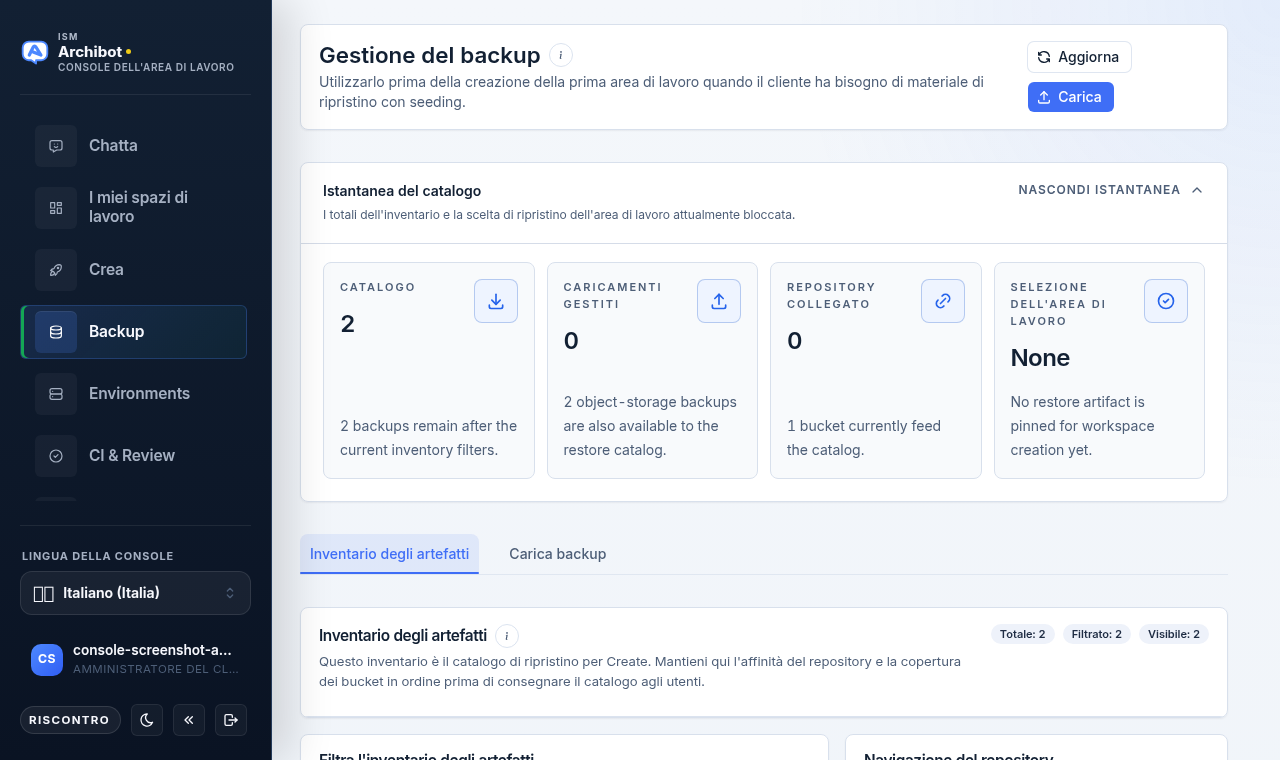Image resolution: width=1280 pixels, height=760 pixels.
Task: Click the CI & Review check icon
Action: pyautogui.click(x=56, y=456)
